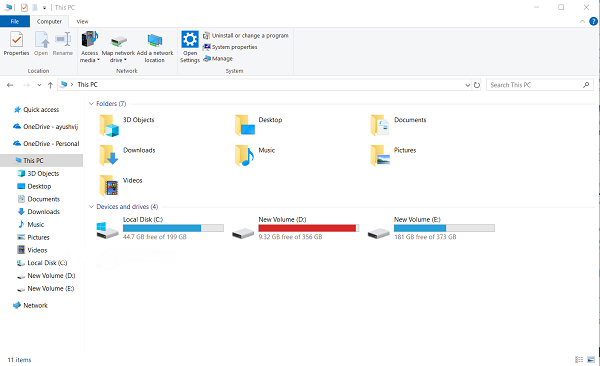Select Local Disk (C:) in navigation pane

tap(41, 263)
